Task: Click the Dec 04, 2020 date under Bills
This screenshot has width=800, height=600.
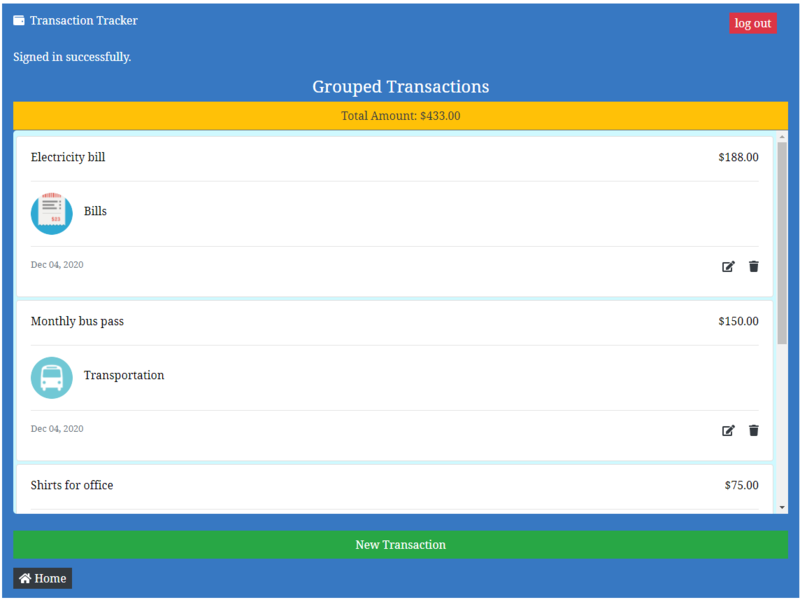Action: (57, 265)
